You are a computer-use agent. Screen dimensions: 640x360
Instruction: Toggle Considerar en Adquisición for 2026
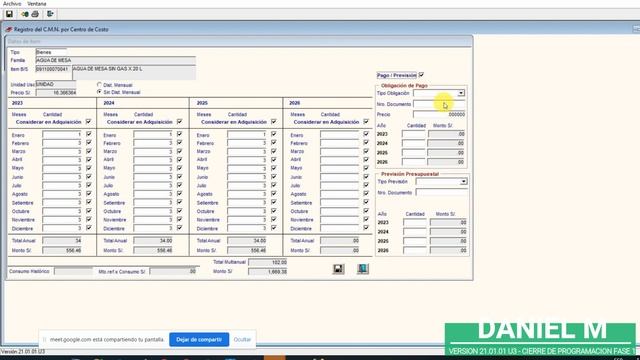(366, 122)
